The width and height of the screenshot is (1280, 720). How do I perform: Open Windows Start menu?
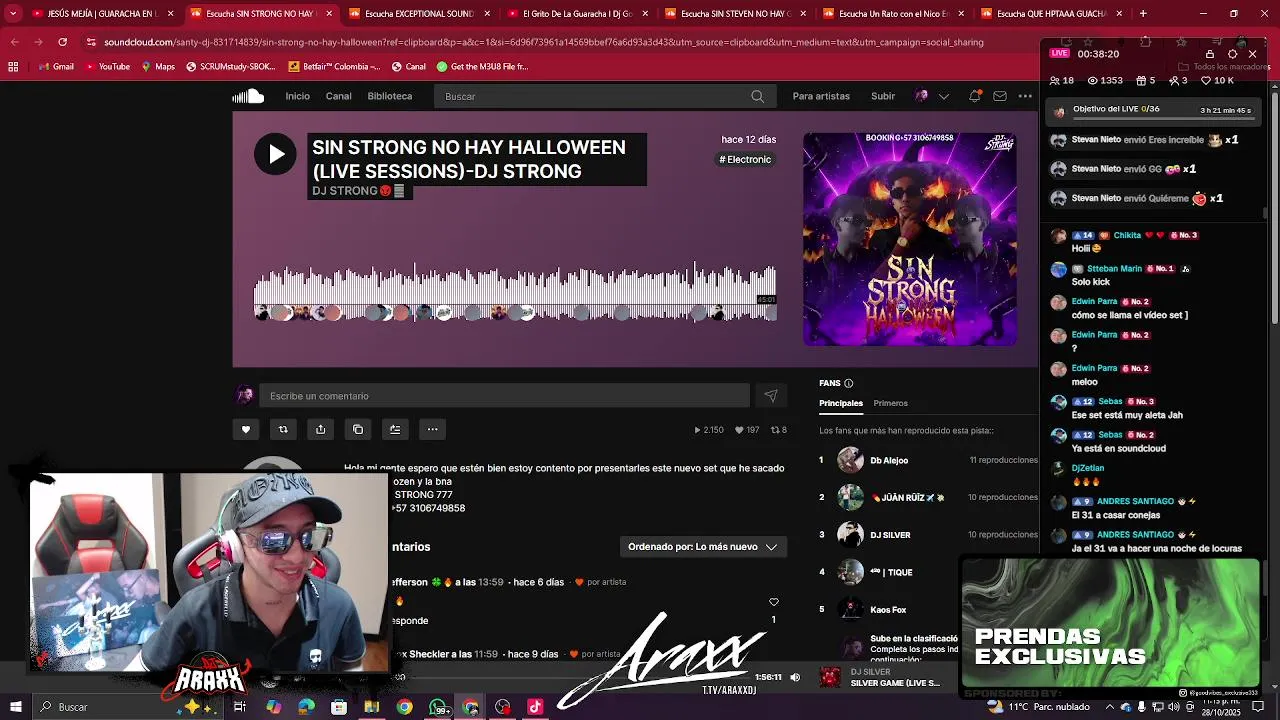[15, 707]
